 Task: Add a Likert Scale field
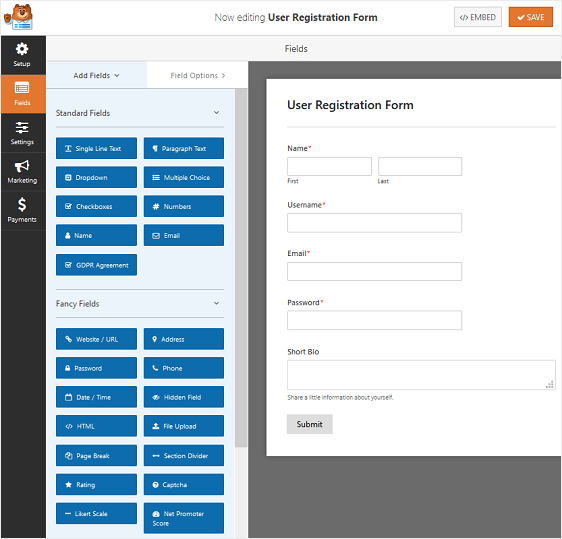[96, 513]
